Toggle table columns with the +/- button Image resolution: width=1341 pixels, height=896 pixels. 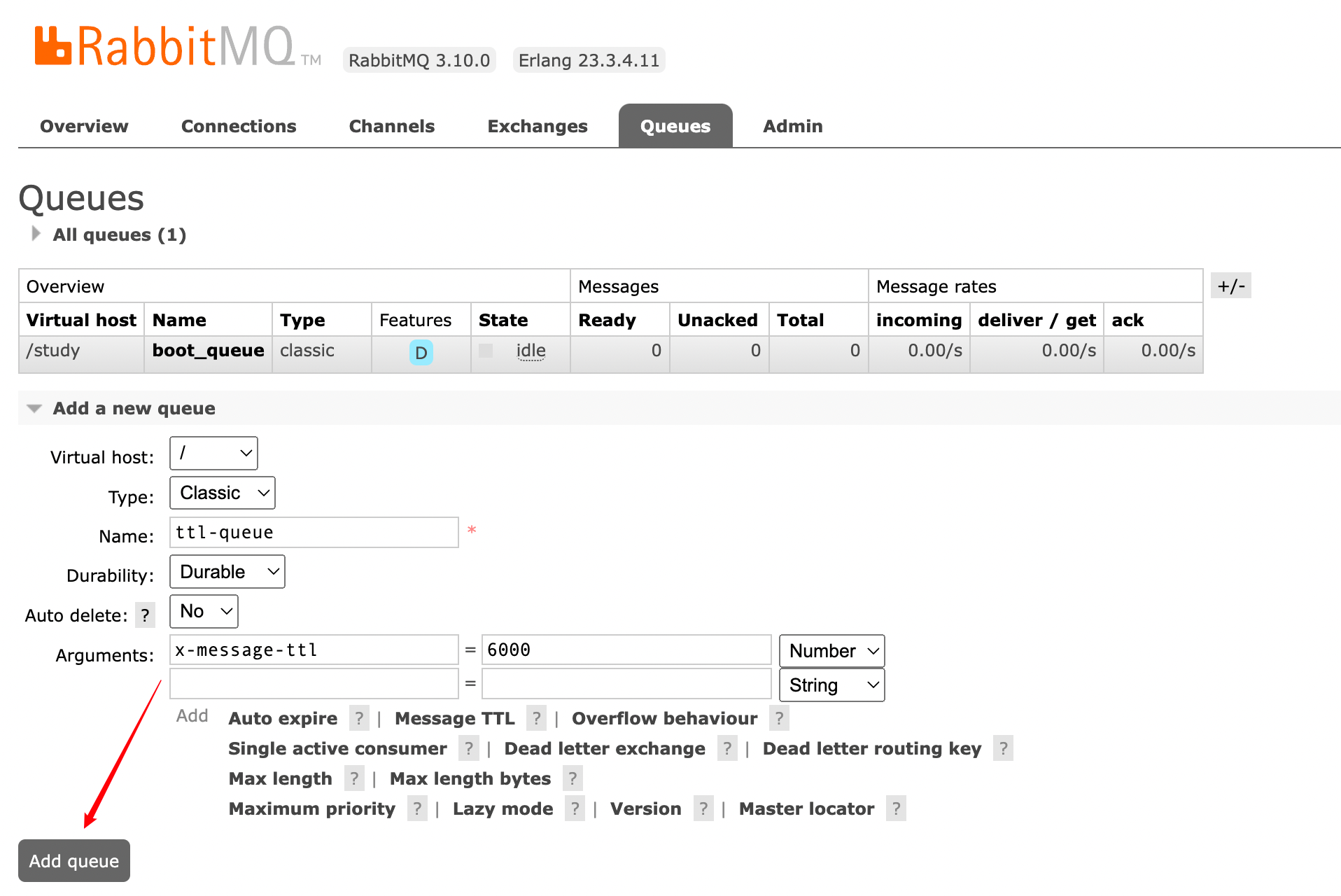[1230, 286]
